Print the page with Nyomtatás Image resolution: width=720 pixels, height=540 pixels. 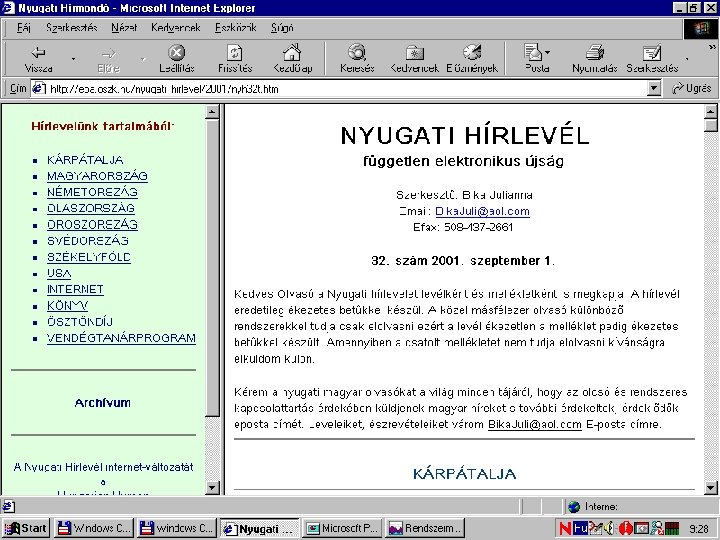(595, 59)
